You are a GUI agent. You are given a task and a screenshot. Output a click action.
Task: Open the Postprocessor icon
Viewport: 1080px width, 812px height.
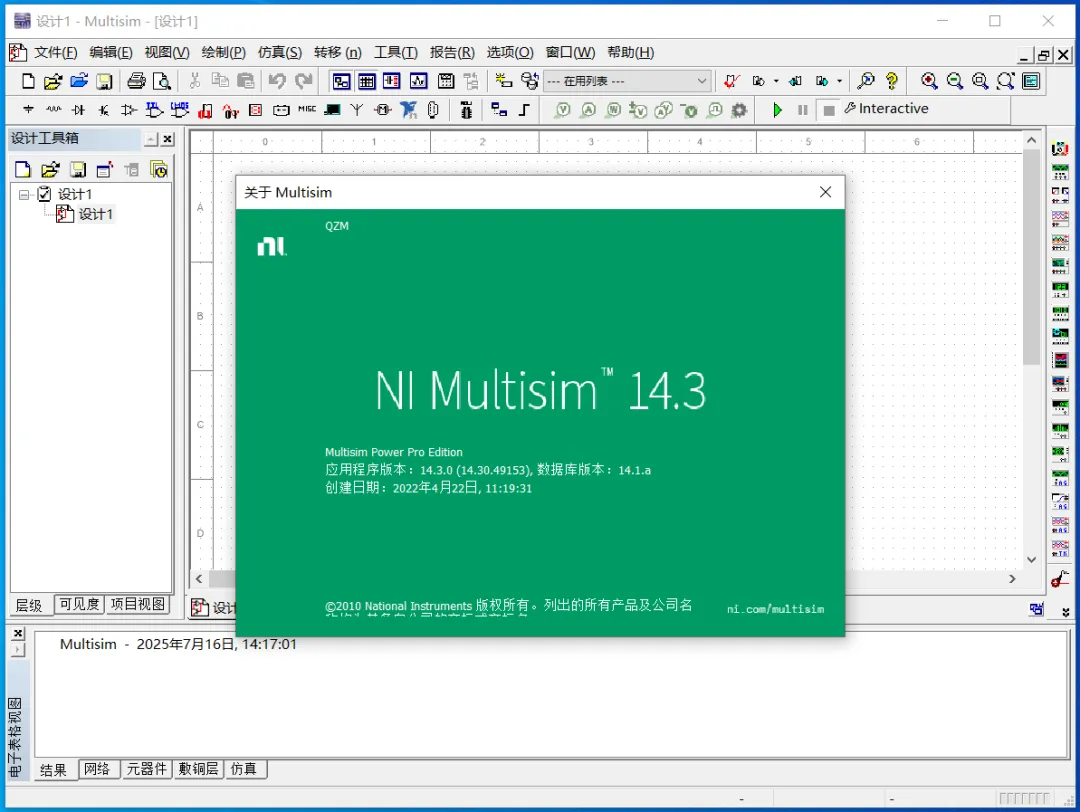coord(446,81)
